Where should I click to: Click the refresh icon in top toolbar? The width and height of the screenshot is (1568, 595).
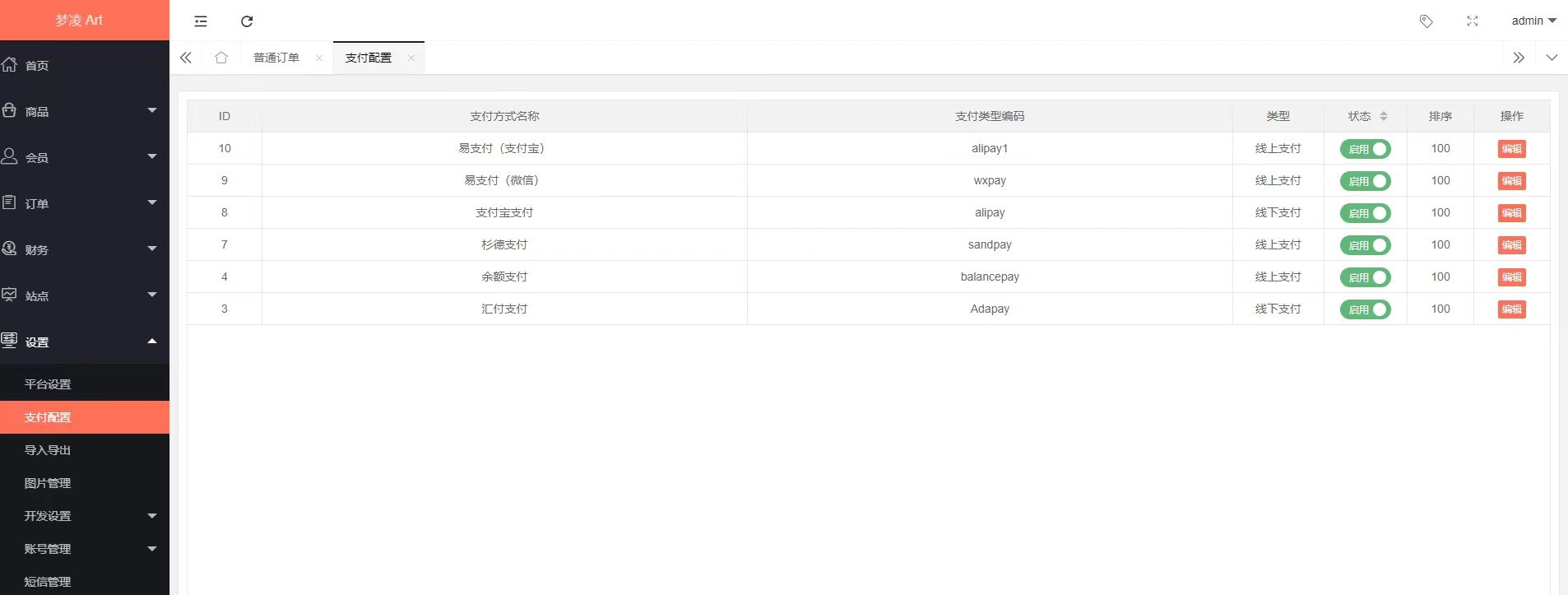tap(247, 21)
